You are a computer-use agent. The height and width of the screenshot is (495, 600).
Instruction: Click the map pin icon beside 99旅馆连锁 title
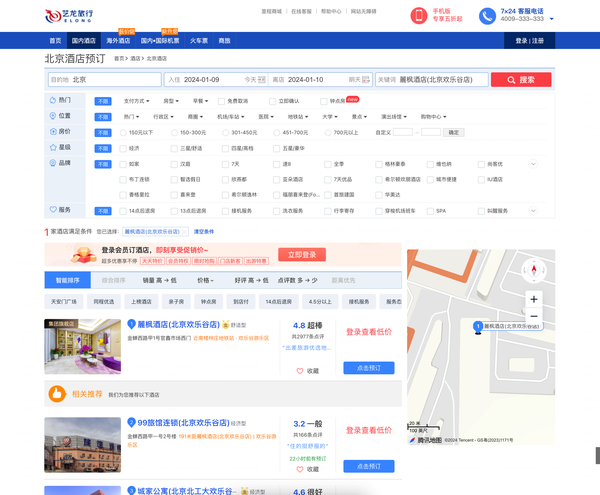click(131, 422)
